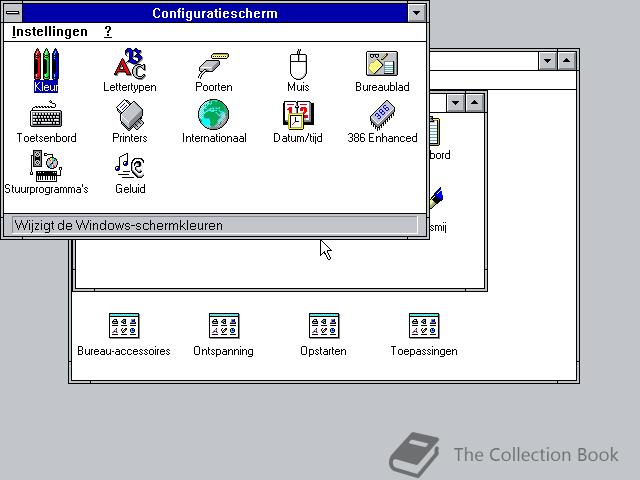The width and height of the screenshot is (640, 480).
Task: Open the Kleur color settings icon
Action: [46, 70]
